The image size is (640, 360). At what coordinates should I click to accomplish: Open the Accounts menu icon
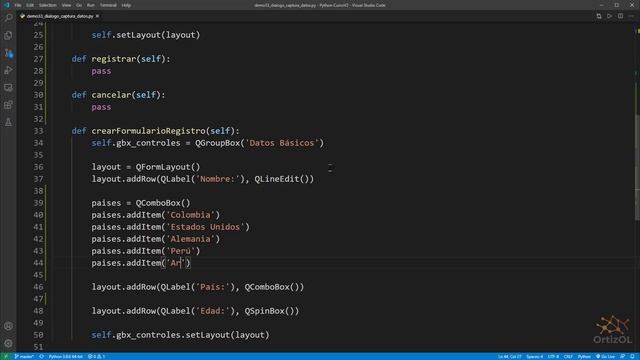pyautogui.click(x=8, y=326)
